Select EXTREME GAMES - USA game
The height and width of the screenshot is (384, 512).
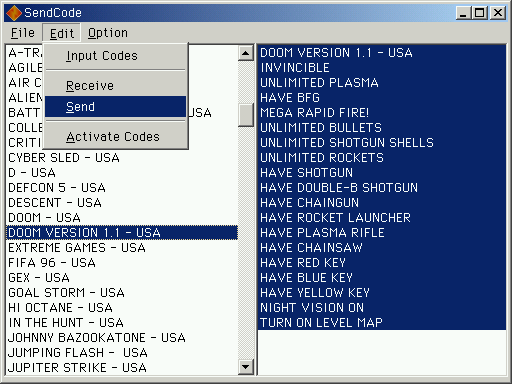pyautogui.click(x=122, y=248)
